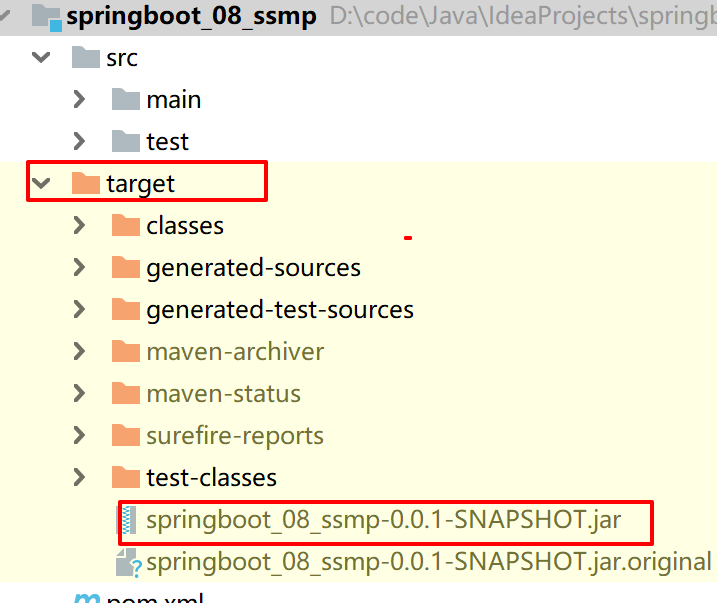The image size is (717, 603).
Task: Expand the test-classes folder arrow
Action: [x=80, y=478]
